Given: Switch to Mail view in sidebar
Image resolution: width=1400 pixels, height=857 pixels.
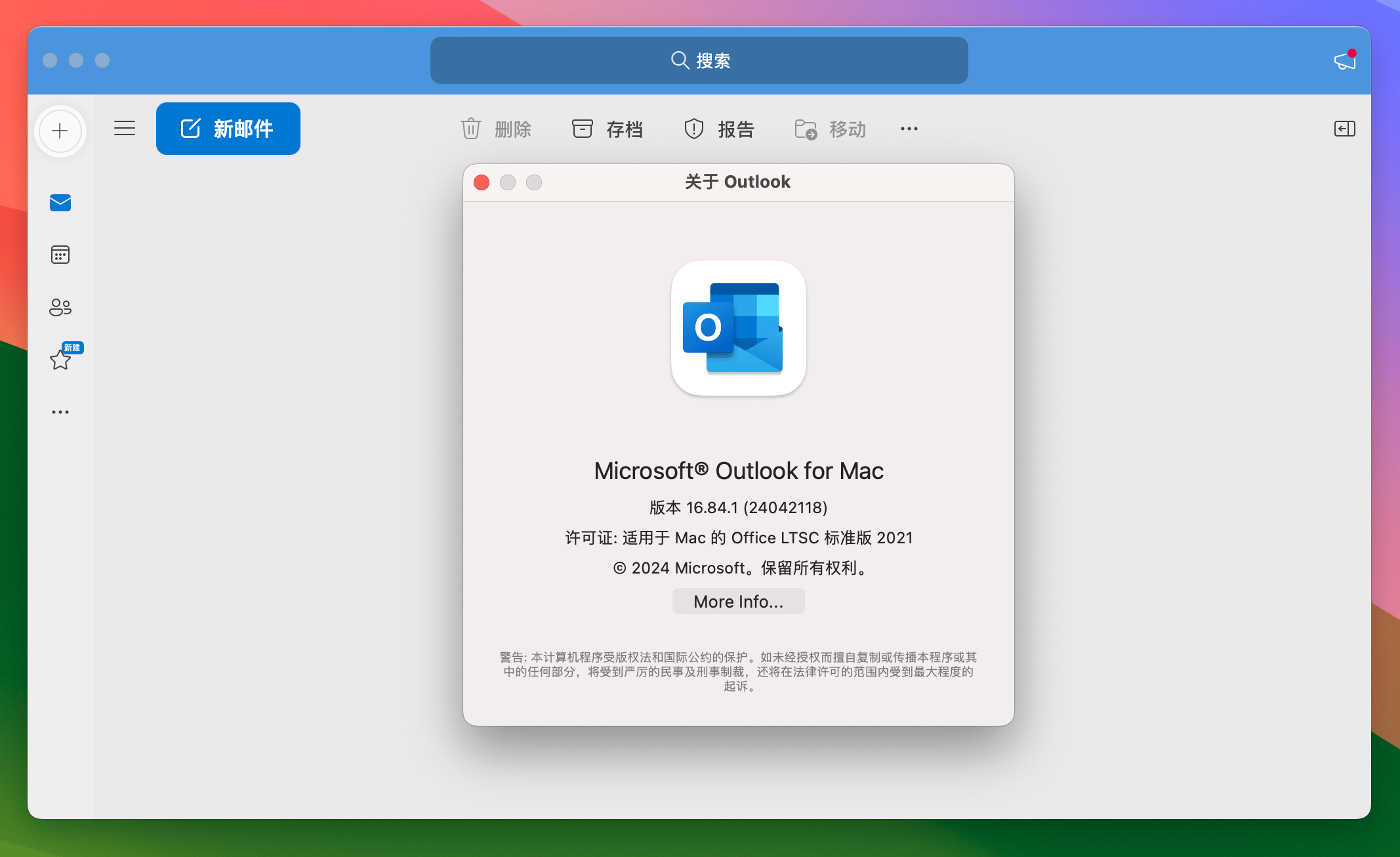Looking at the screenshot, I should 60,203.
